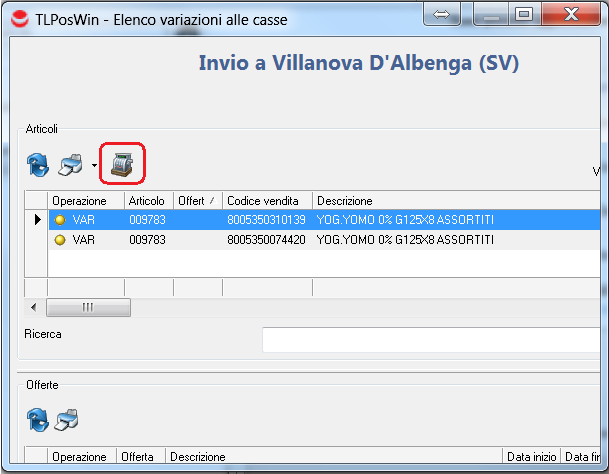Sort by Articolo column header
The height and width of the screenshot is (474, 609).
[149, 201]
